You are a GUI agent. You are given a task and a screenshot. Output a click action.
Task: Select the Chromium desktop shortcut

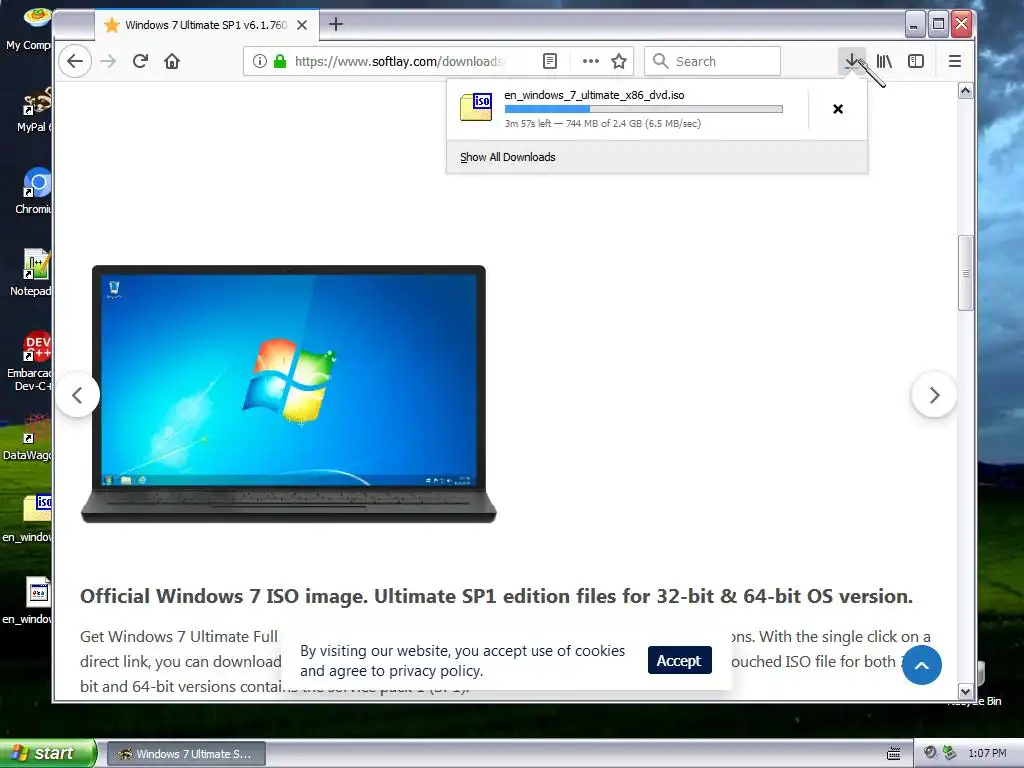(33, 191)
